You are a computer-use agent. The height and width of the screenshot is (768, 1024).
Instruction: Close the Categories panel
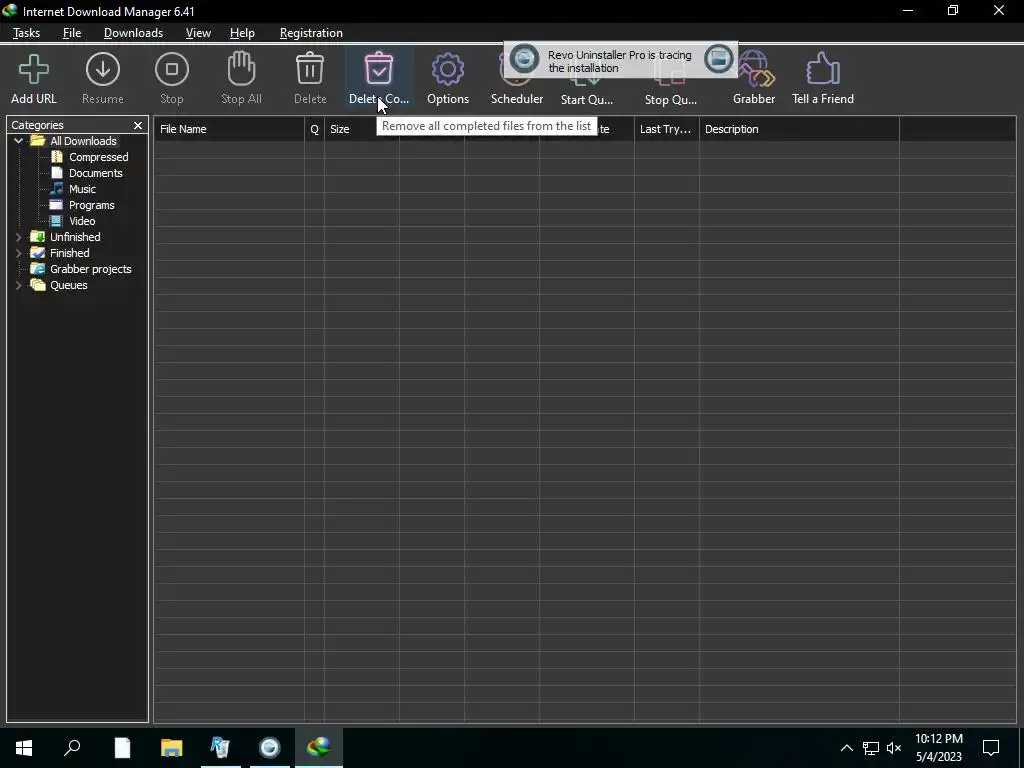tap(138, 125)
